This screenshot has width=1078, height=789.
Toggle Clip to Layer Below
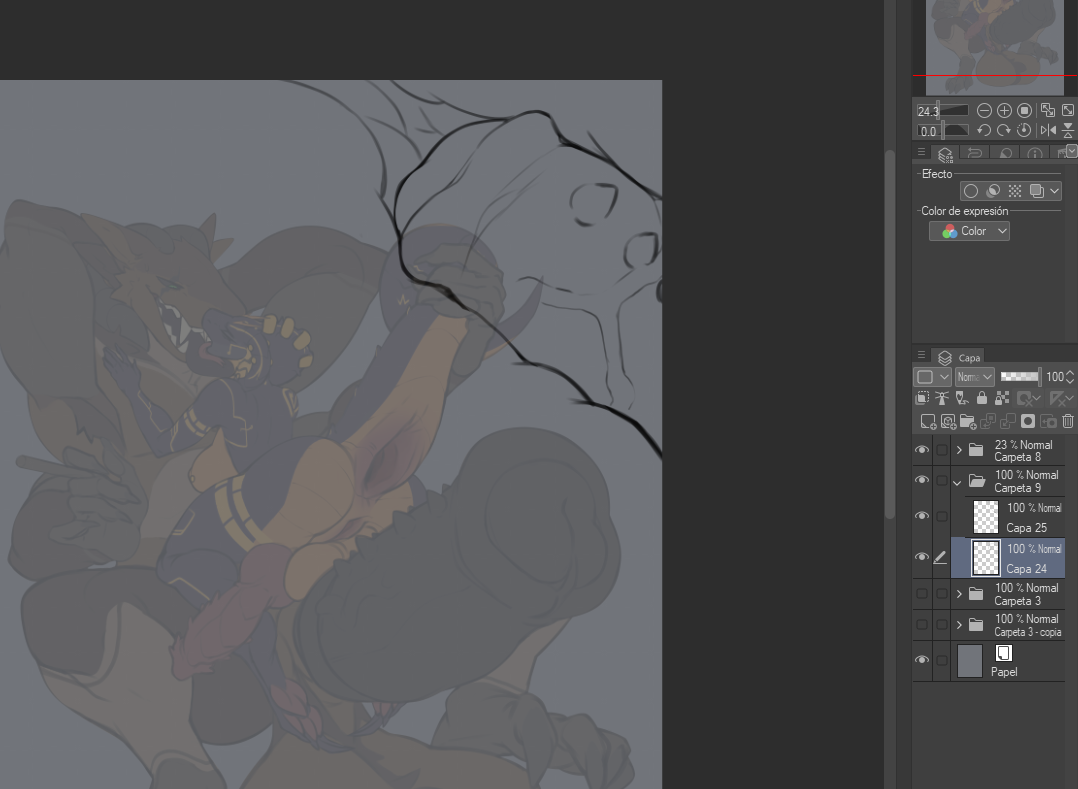tap(922, 398)
